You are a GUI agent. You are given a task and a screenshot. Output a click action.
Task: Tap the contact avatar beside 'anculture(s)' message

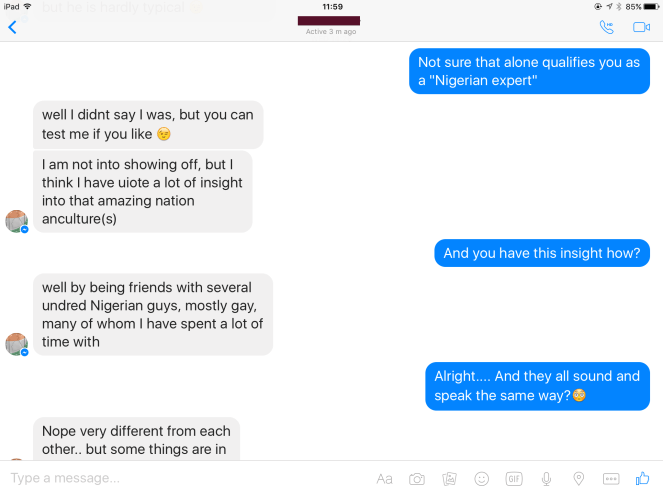coord(16,221)
